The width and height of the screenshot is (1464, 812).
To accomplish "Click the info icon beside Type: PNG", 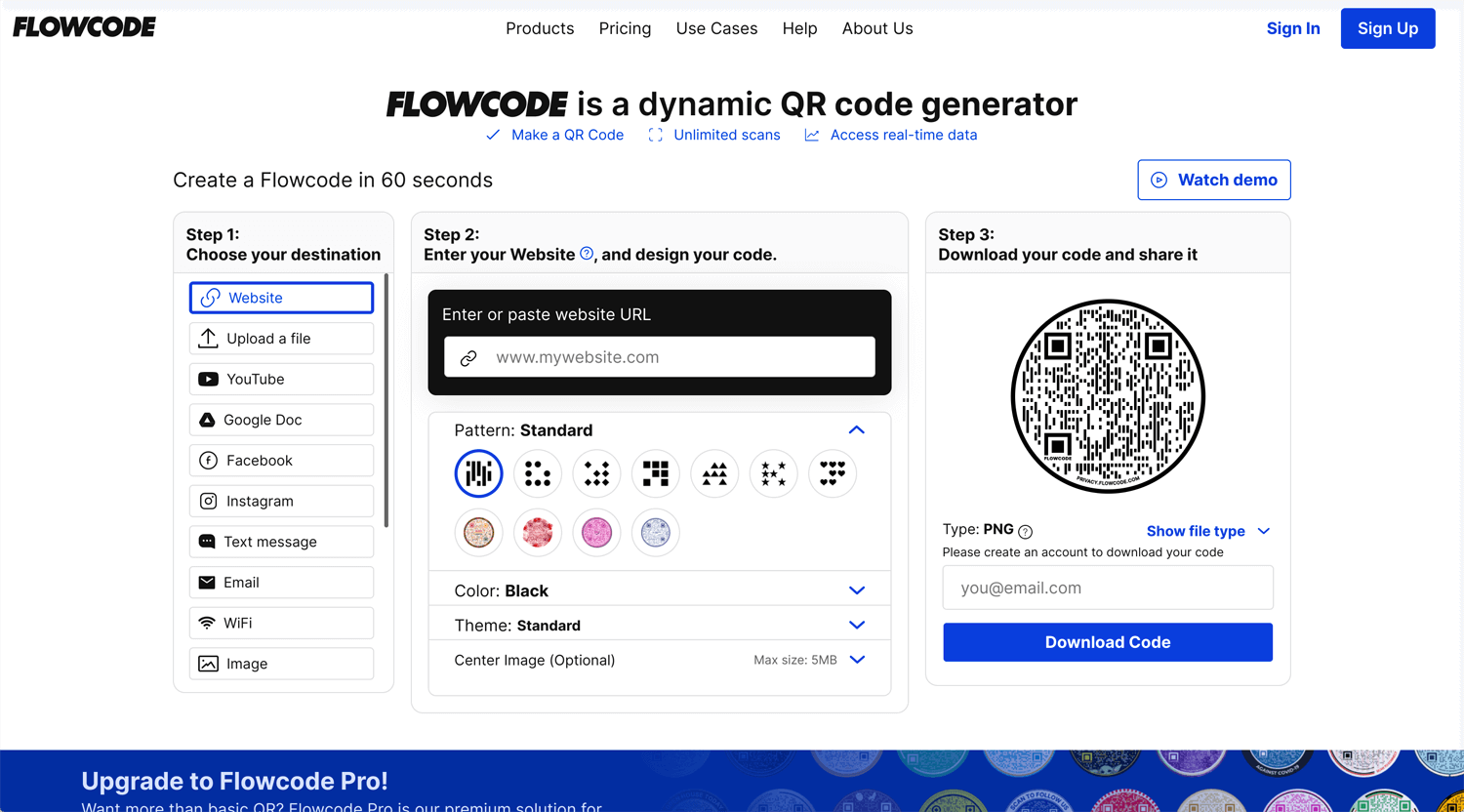I will (1025, 532).
